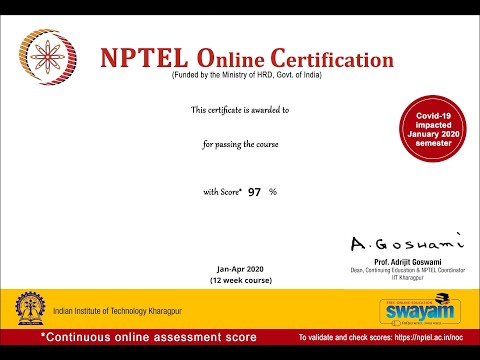The image size is (480, 360).
Task: Click the NPTEL Online Certification heading
Action: click(247, 58)
